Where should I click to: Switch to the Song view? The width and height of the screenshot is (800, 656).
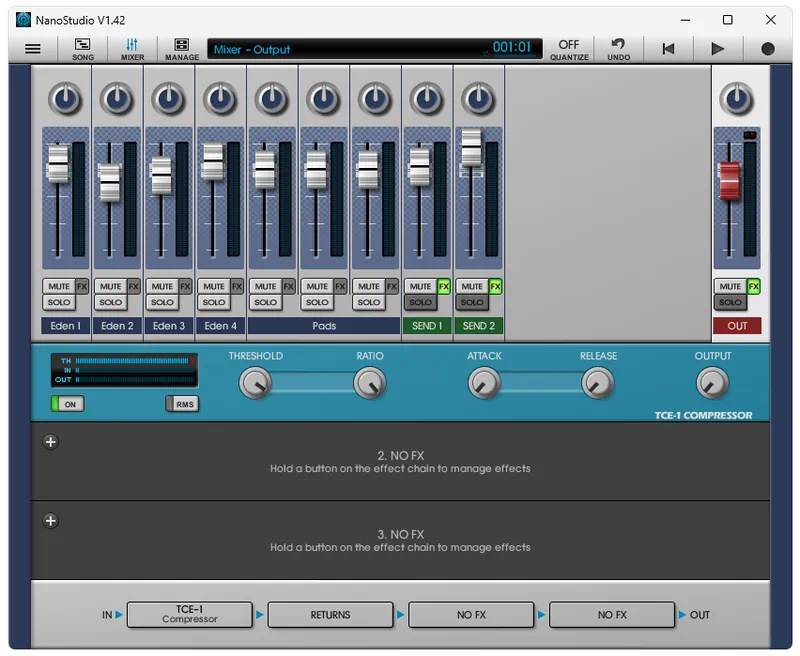tap(83, 49)
